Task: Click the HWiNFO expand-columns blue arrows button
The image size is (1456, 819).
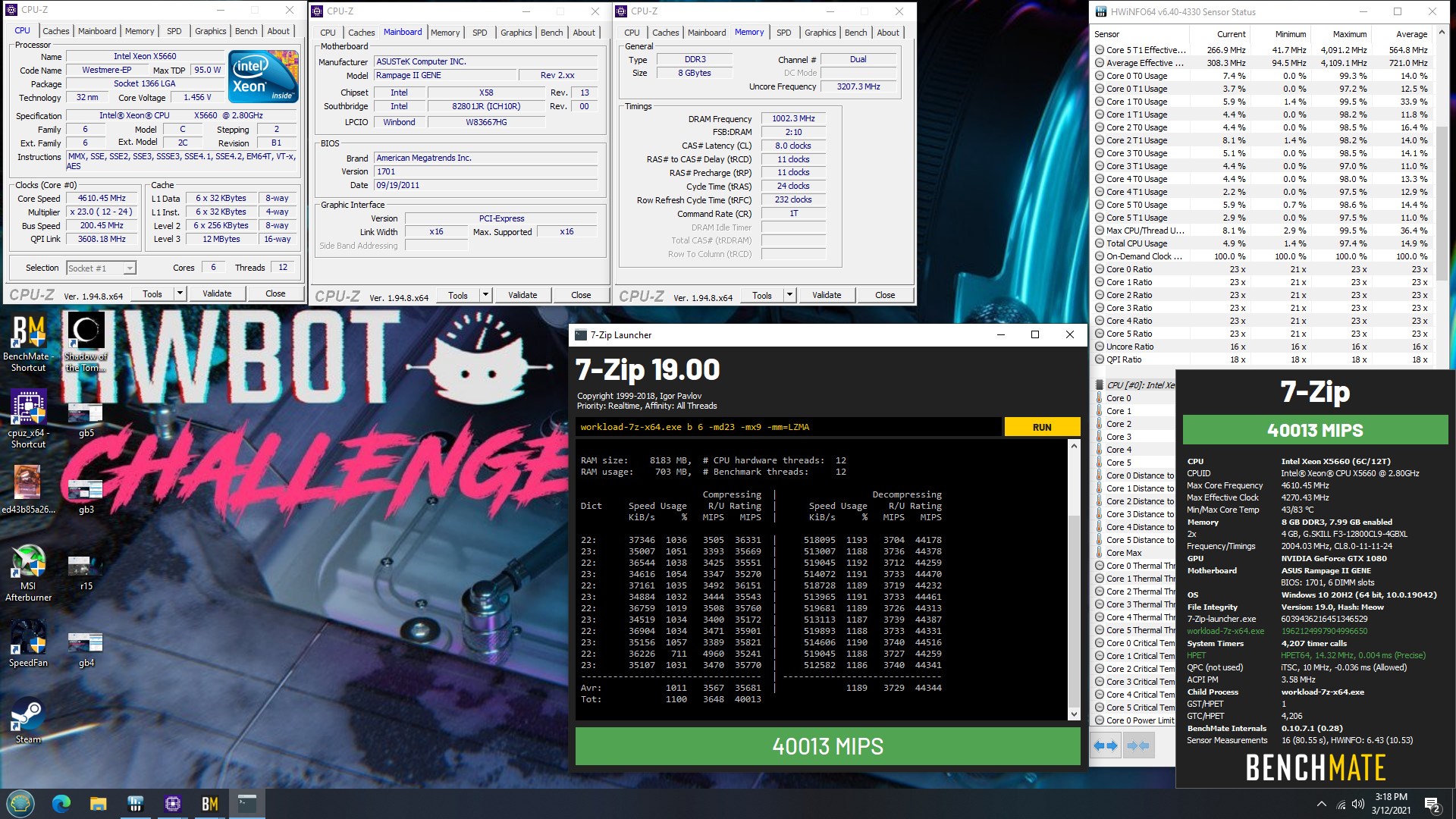Action: 1106,746
